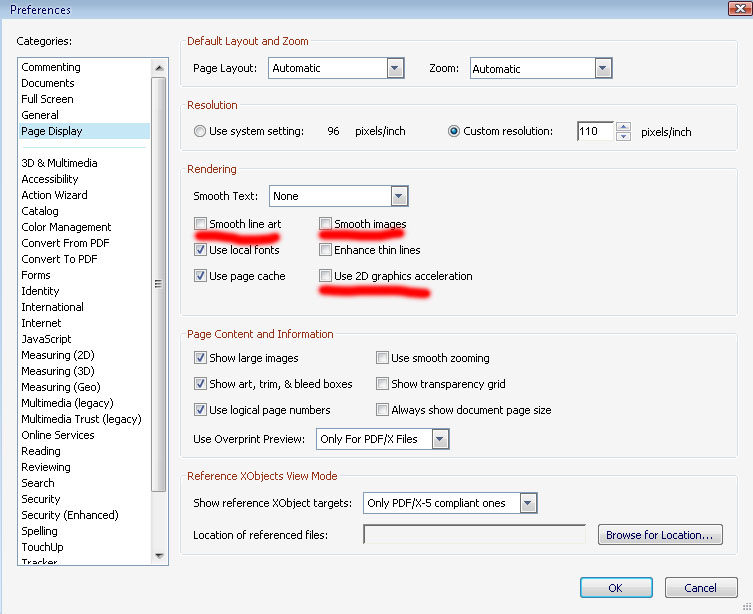Select Measuring (2D) category
The height and width of the screenshot is (614, 753).
(58, 355)
